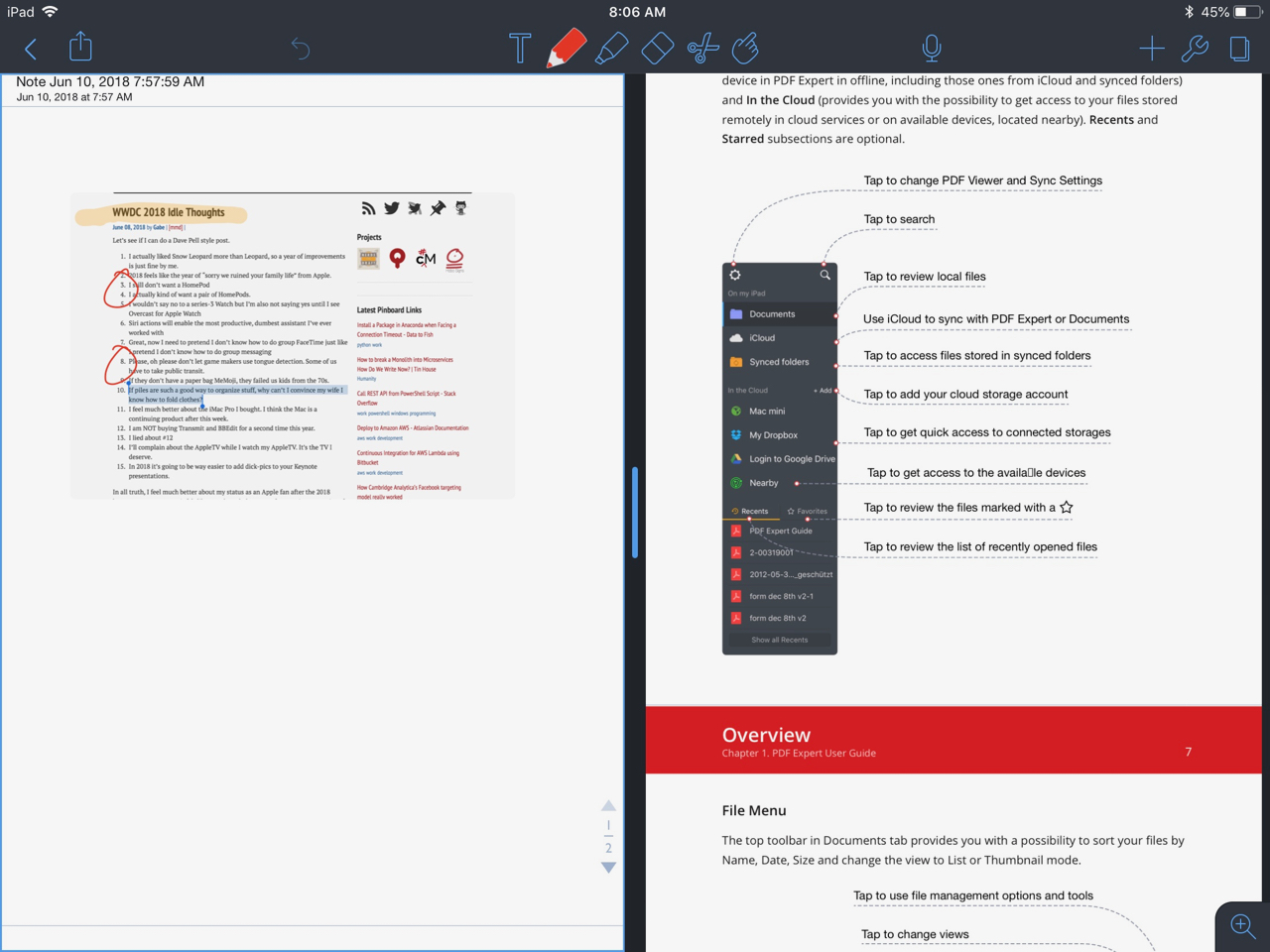This screenshot has height=952, width=1270.
Task: Tap the Wi-Fi icon in the status bar
Action: tap(51, 12)
